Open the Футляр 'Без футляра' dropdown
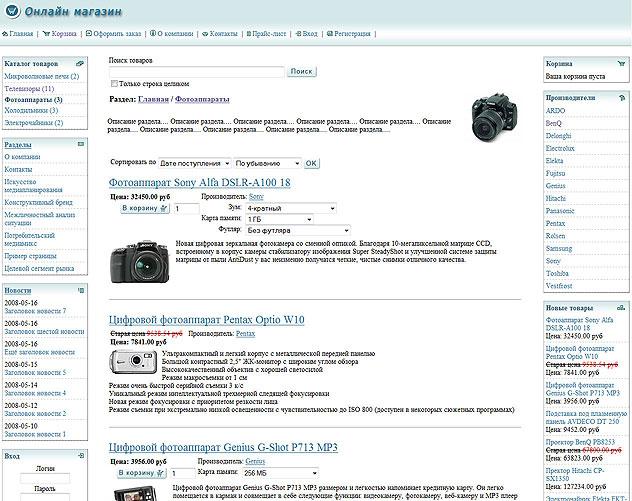This screenshot has width=632, height=501. pos(298,231)
